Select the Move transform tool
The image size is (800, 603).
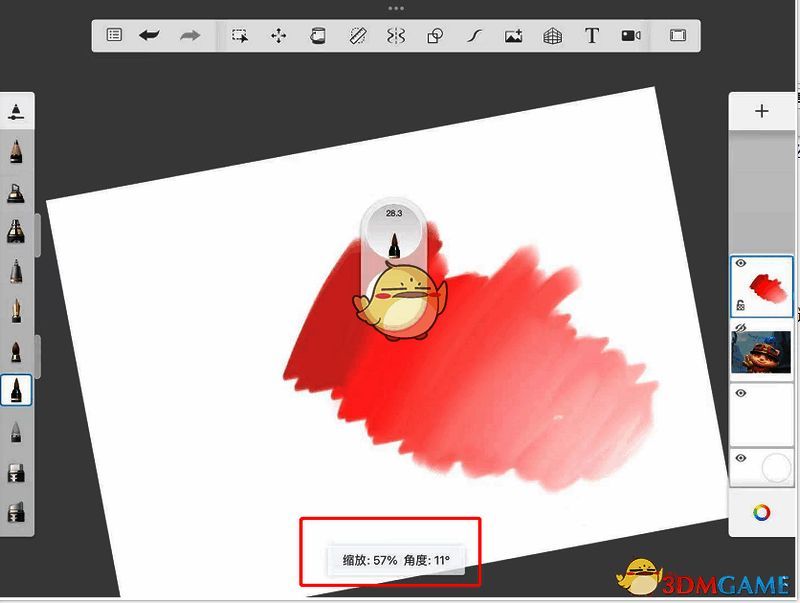(280, 34)
